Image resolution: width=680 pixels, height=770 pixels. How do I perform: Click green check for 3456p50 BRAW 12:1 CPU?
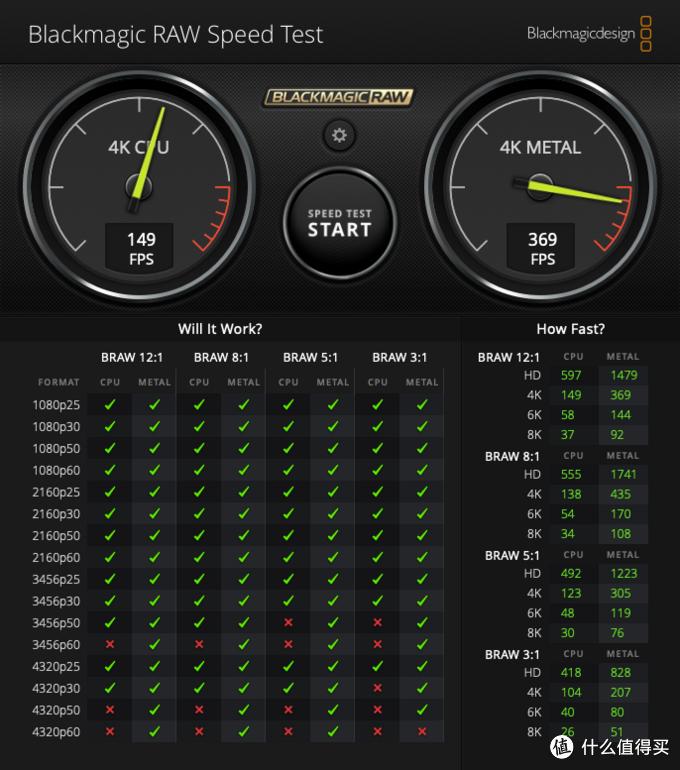click(110, 622)
